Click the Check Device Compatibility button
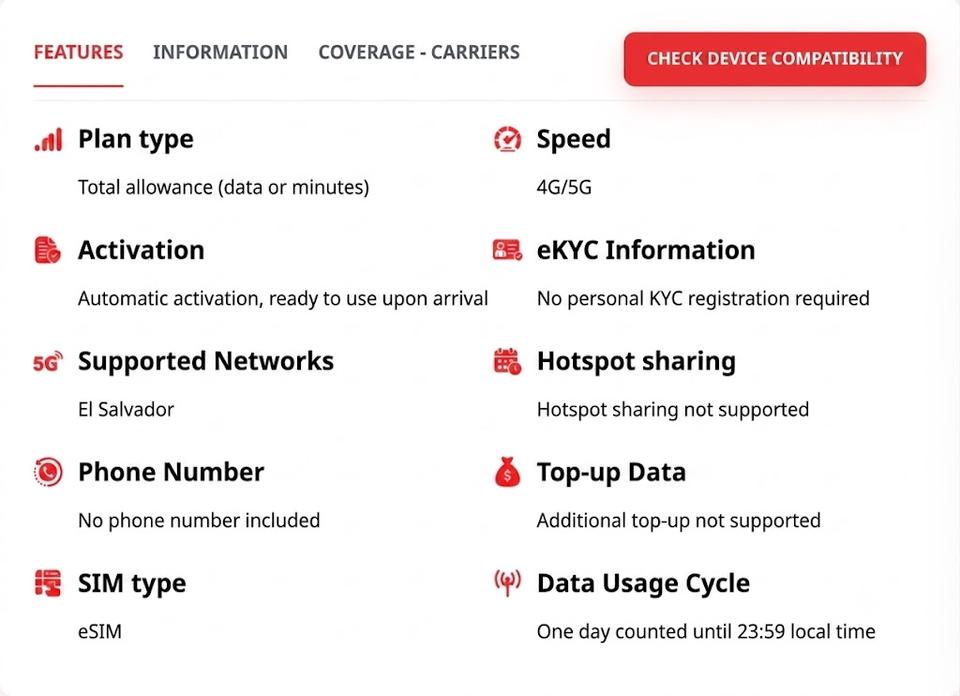The width and height of the screenshot is (960, 696). (774, 59)
